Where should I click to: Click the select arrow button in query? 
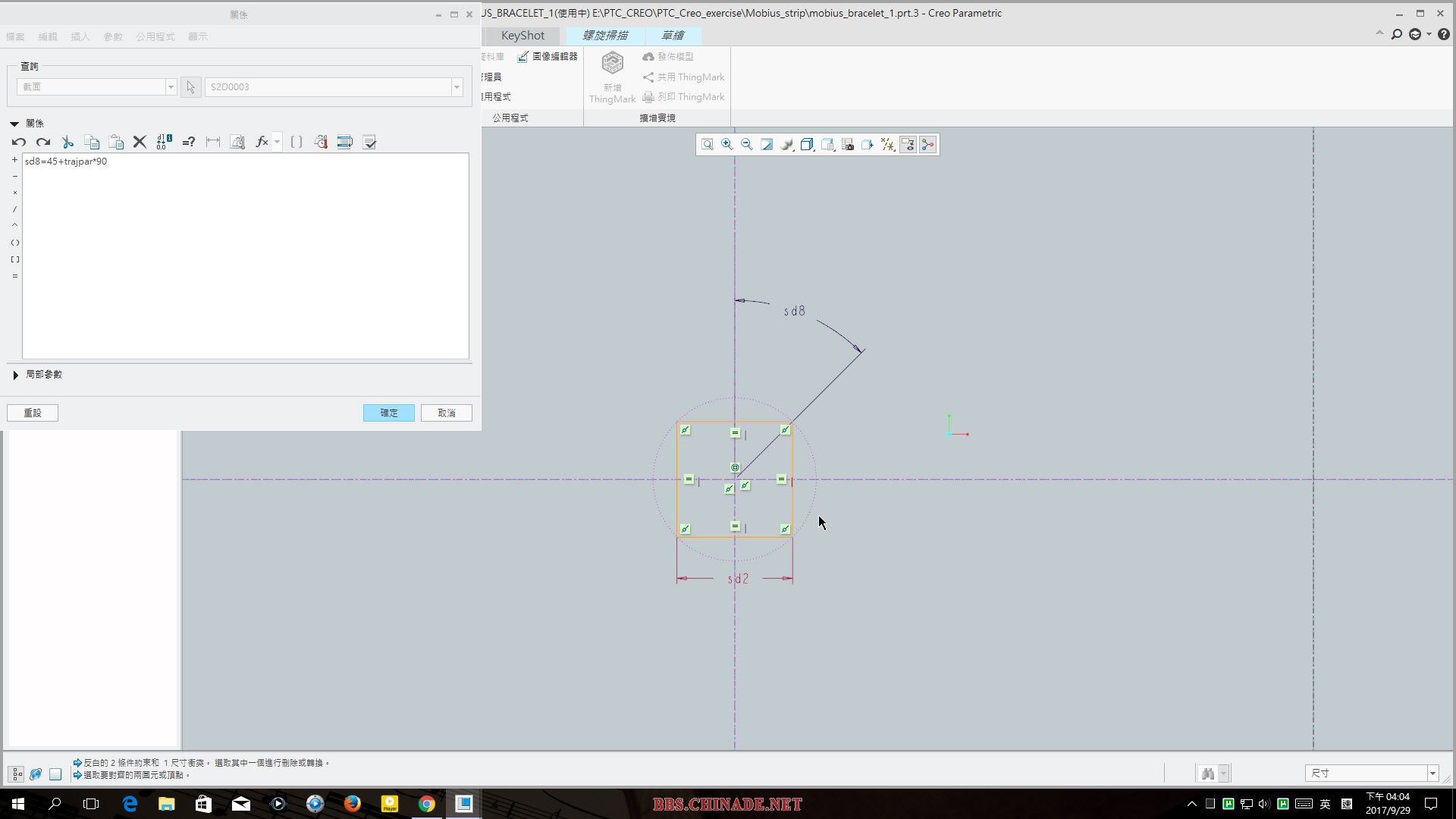coord(191,87)
